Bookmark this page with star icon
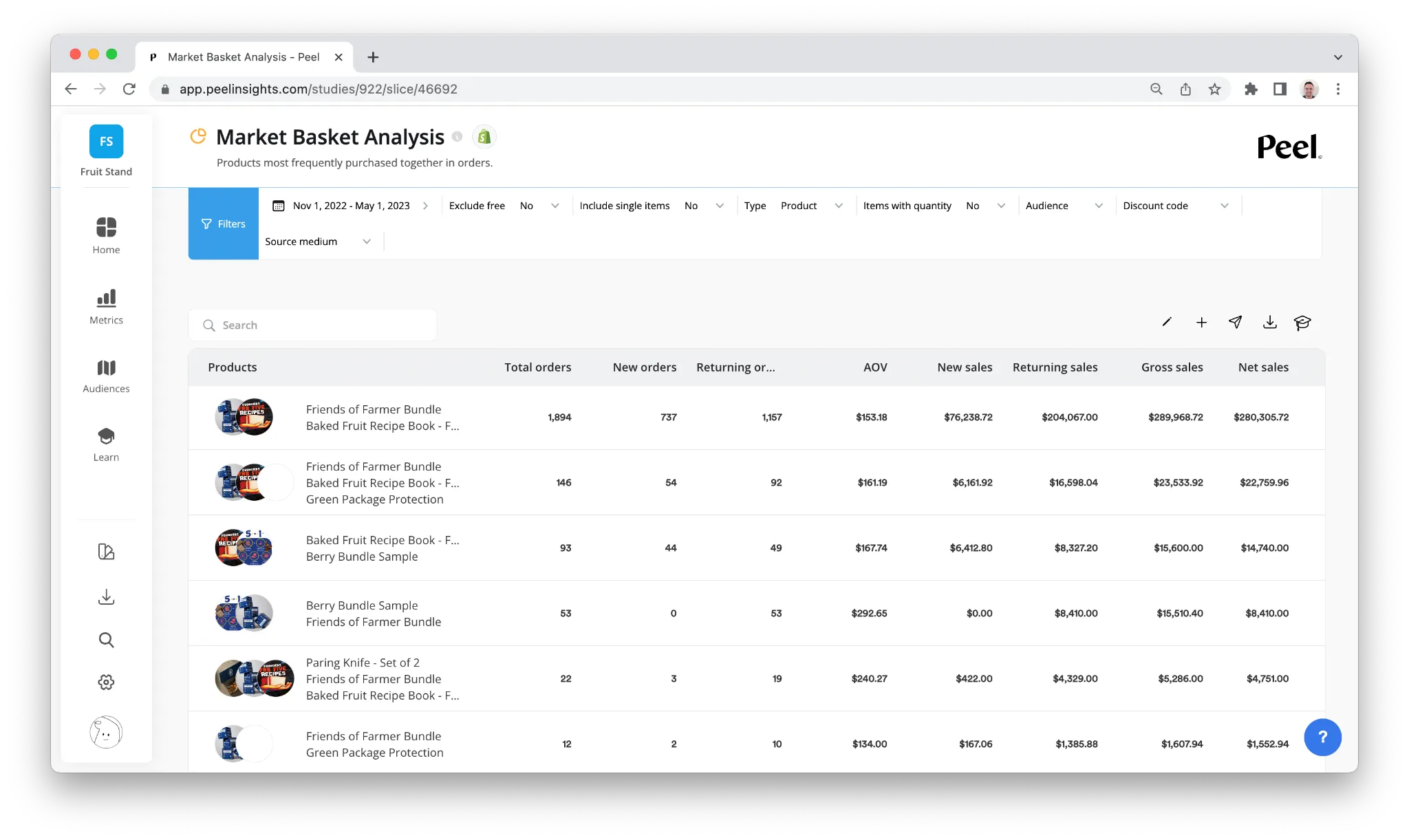The width and height of the screenshot is (1409, 840). [1215, 89]
